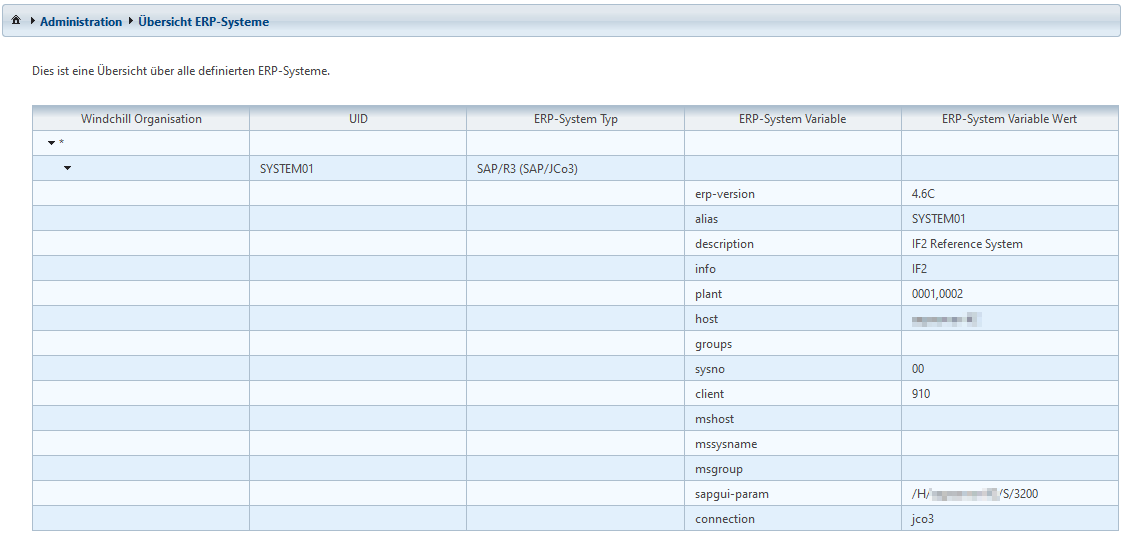This screenshot has width=1122, height=536.
Task: Select the sapgui-param variable cell
Action: coord(732,494)
